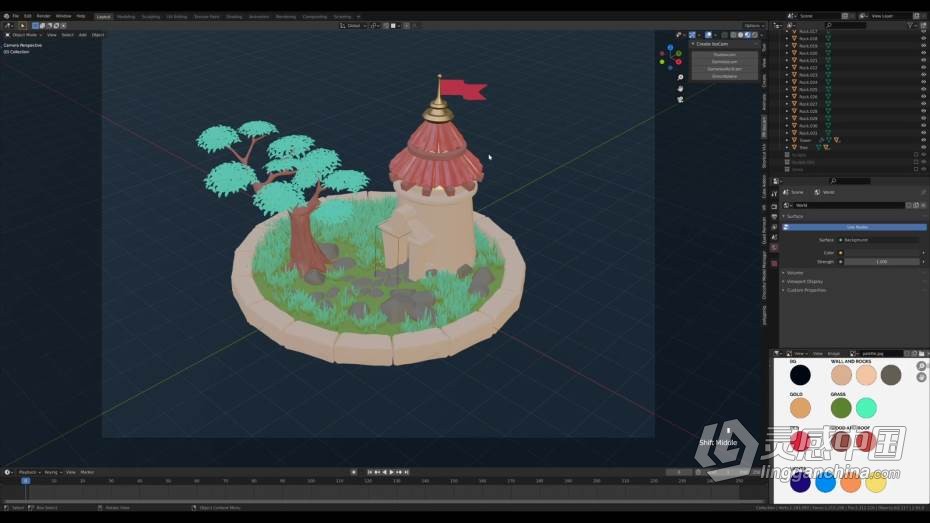Click the Strength value slider
The image size is (930, 523).
tap(883, 262)
